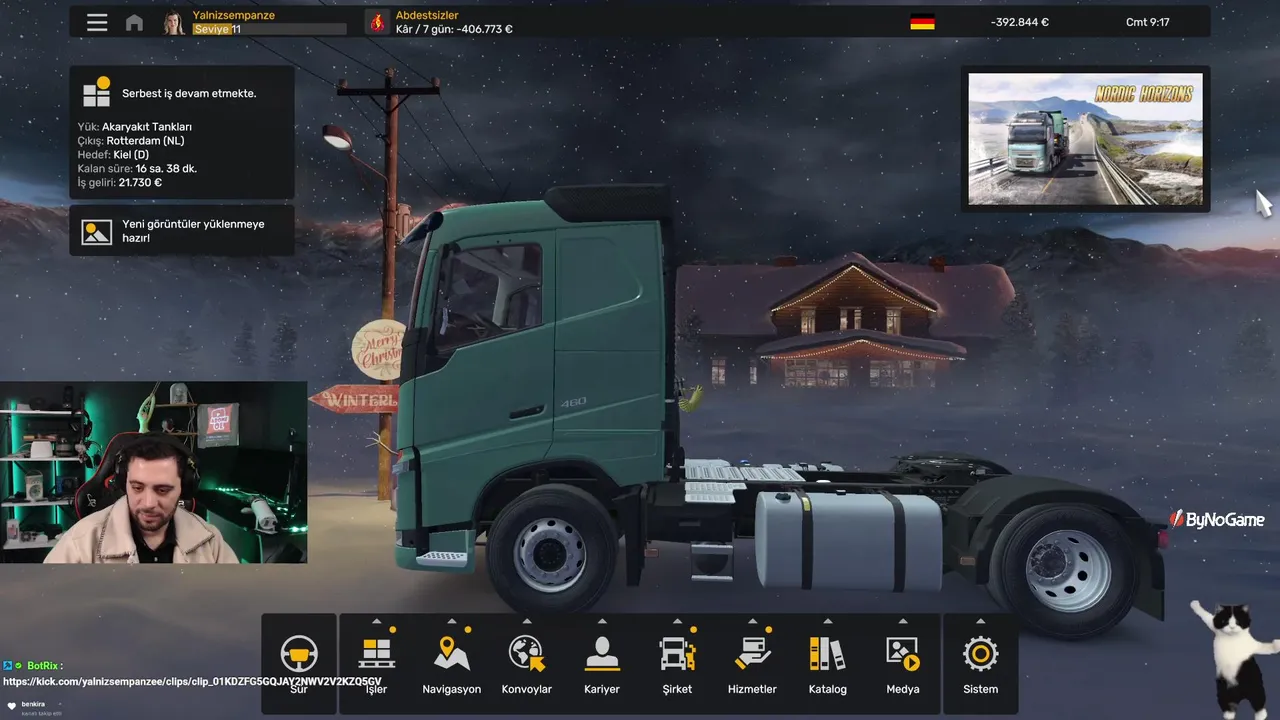Expand the arrow above Hizmetler
The height and width of the screenshot is (720, 1280).
(752, 621)
